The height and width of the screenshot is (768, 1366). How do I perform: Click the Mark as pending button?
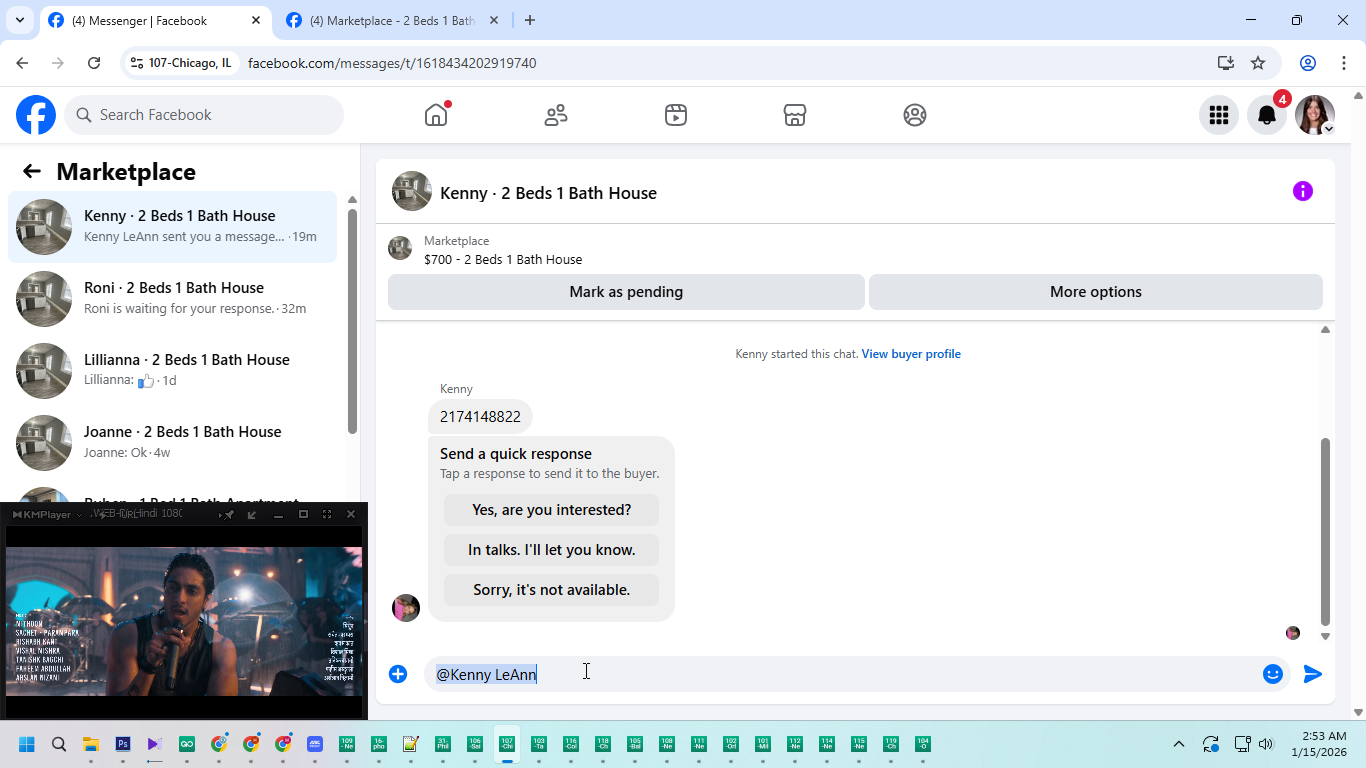click(626, 292)
